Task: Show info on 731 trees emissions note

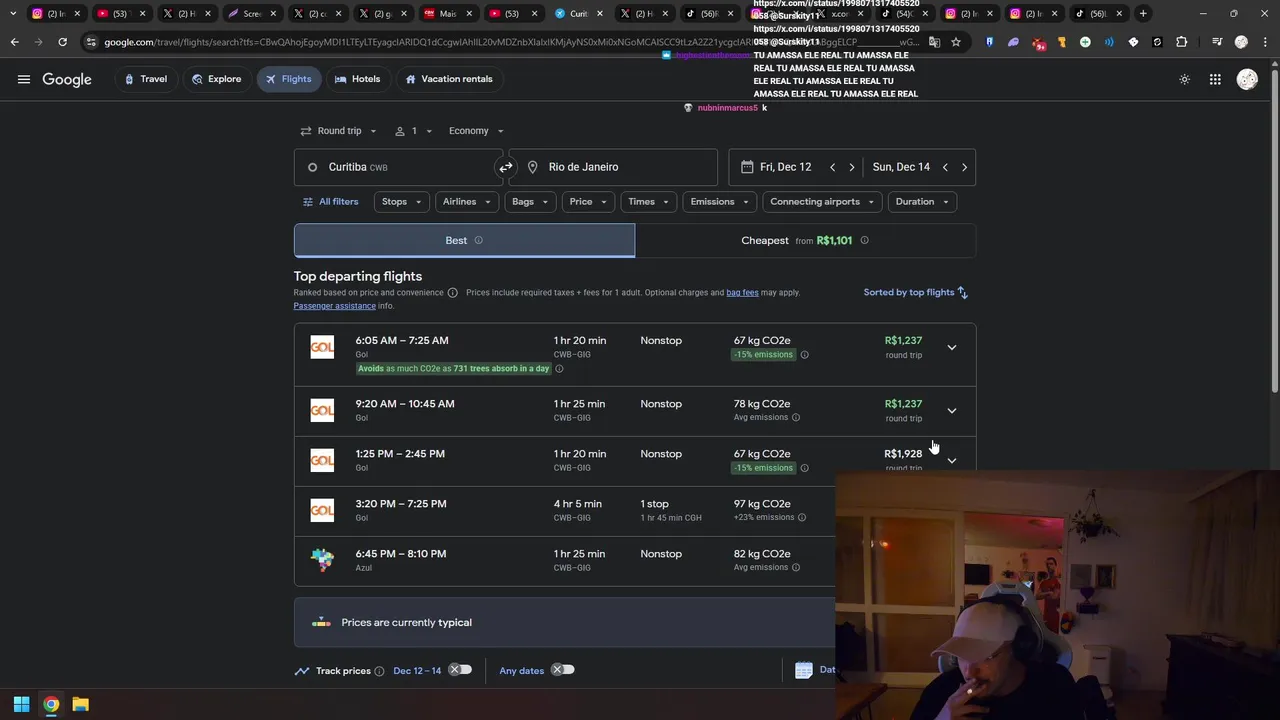Action: coord(559,369)
